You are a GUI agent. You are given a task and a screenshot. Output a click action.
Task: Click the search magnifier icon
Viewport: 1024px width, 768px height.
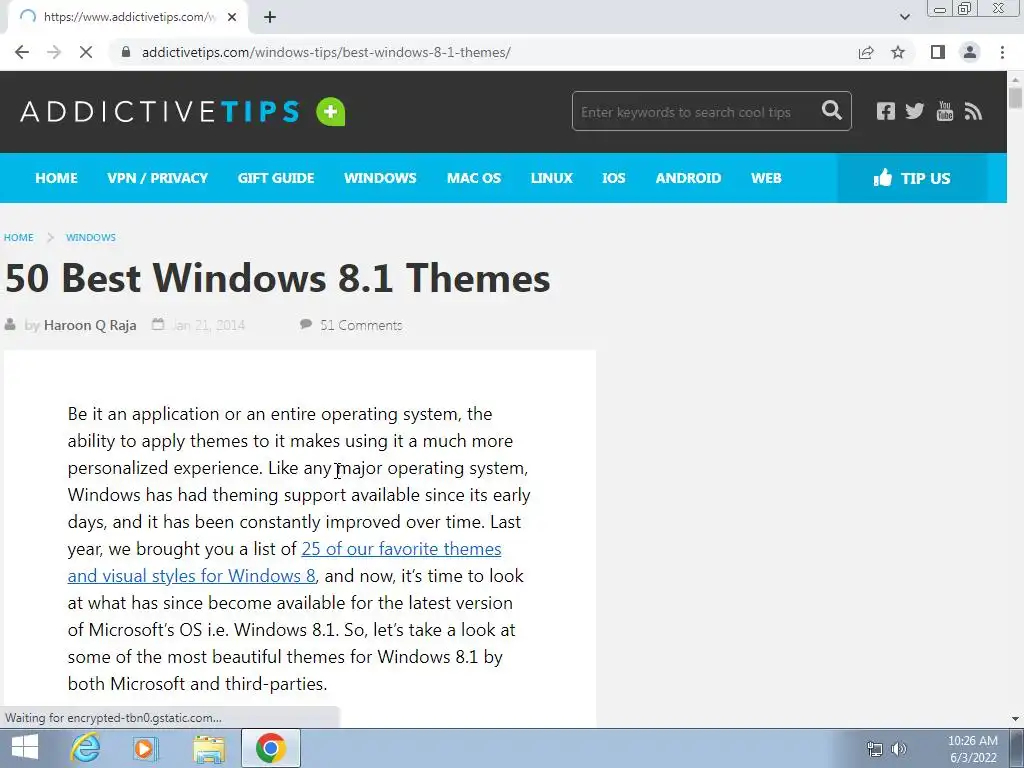(x=831, y=110)
